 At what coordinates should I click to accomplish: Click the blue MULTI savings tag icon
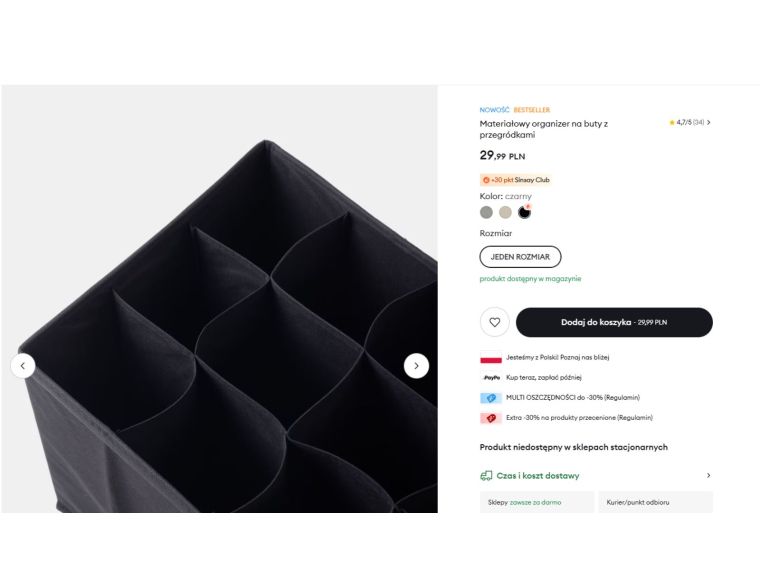point(491,398)
